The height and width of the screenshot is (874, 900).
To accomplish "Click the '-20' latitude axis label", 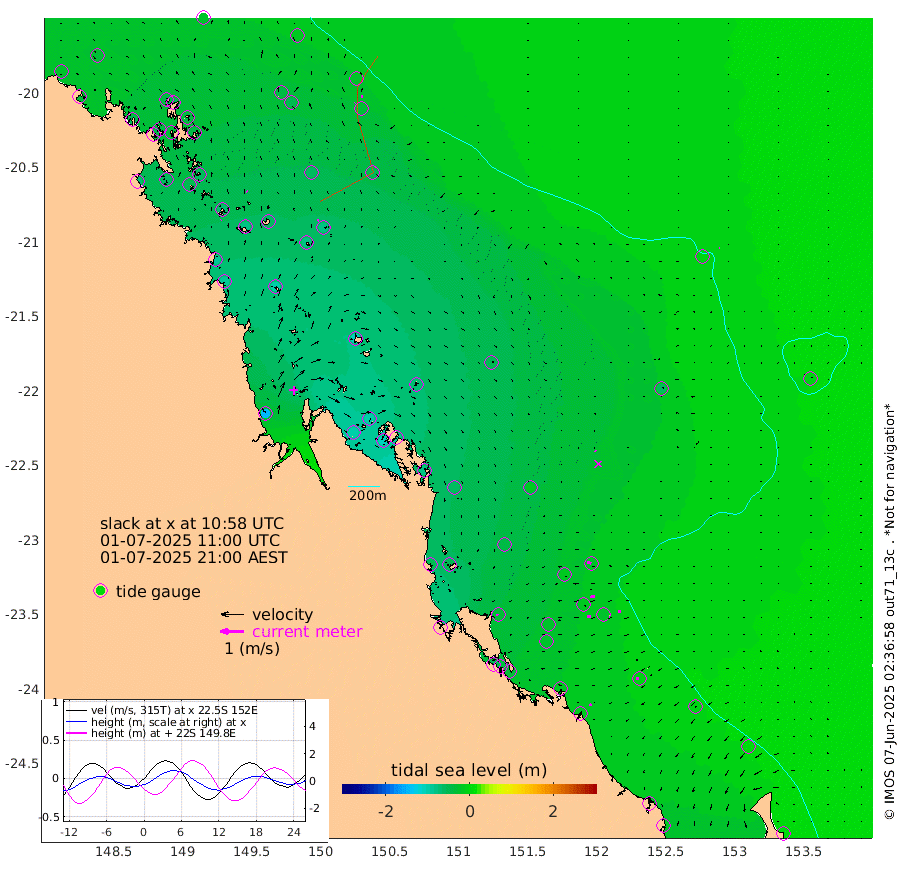I will 29,93.
